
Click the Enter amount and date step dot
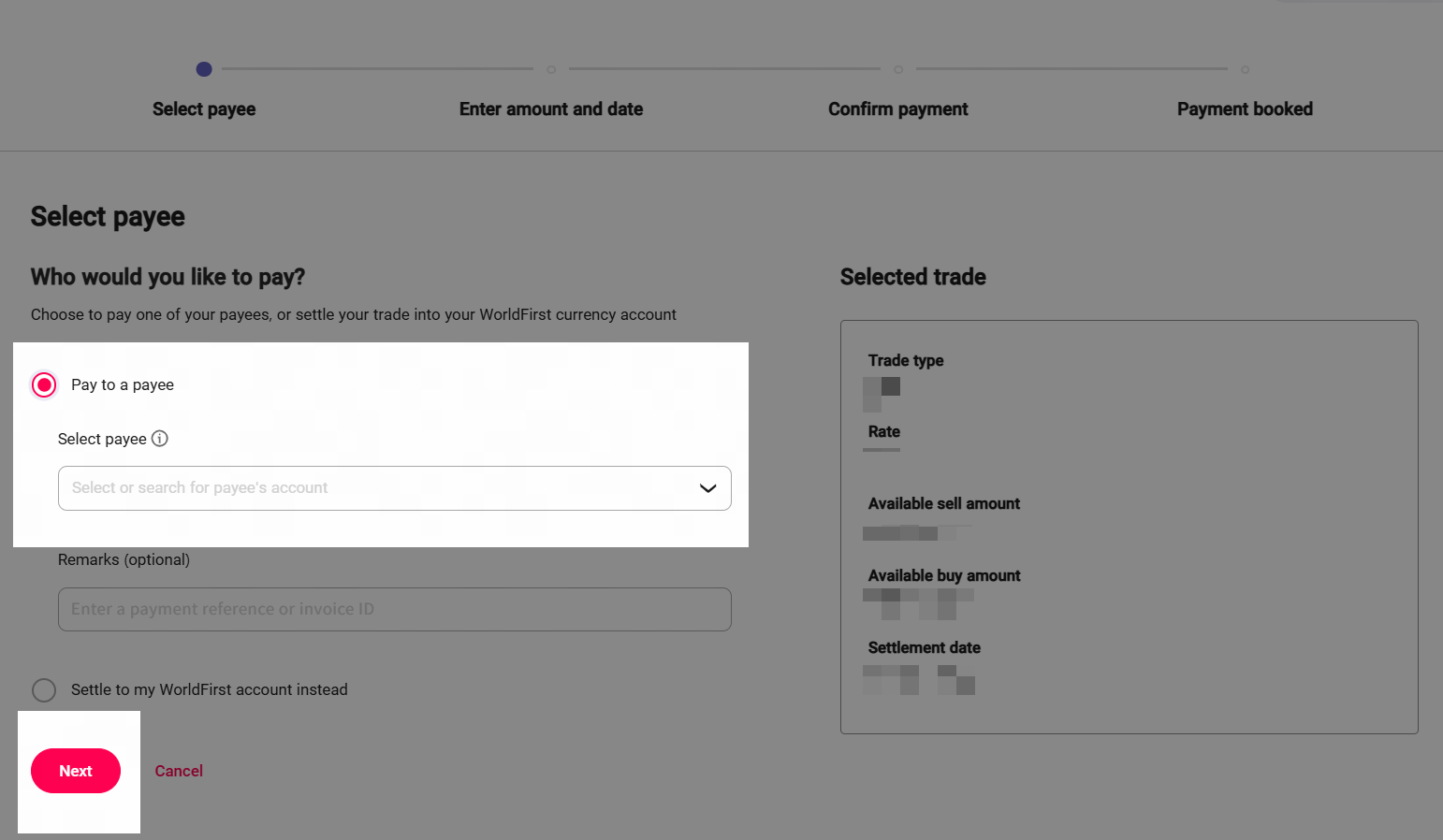pos(551,69)
